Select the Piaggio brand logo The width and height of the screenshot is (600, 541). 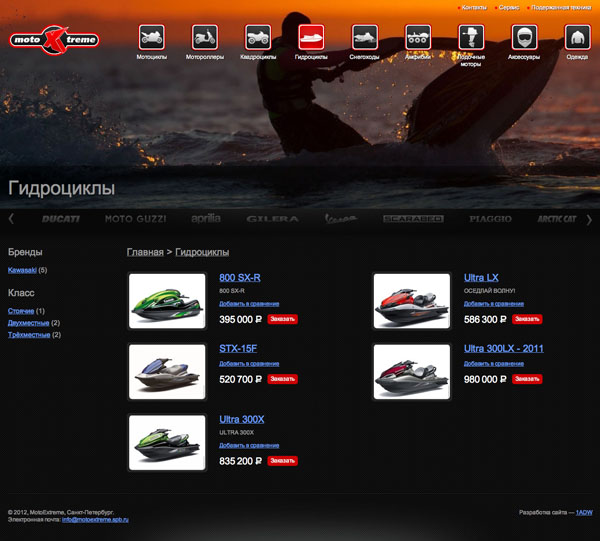pyautogui.click(x=490, y=219)
